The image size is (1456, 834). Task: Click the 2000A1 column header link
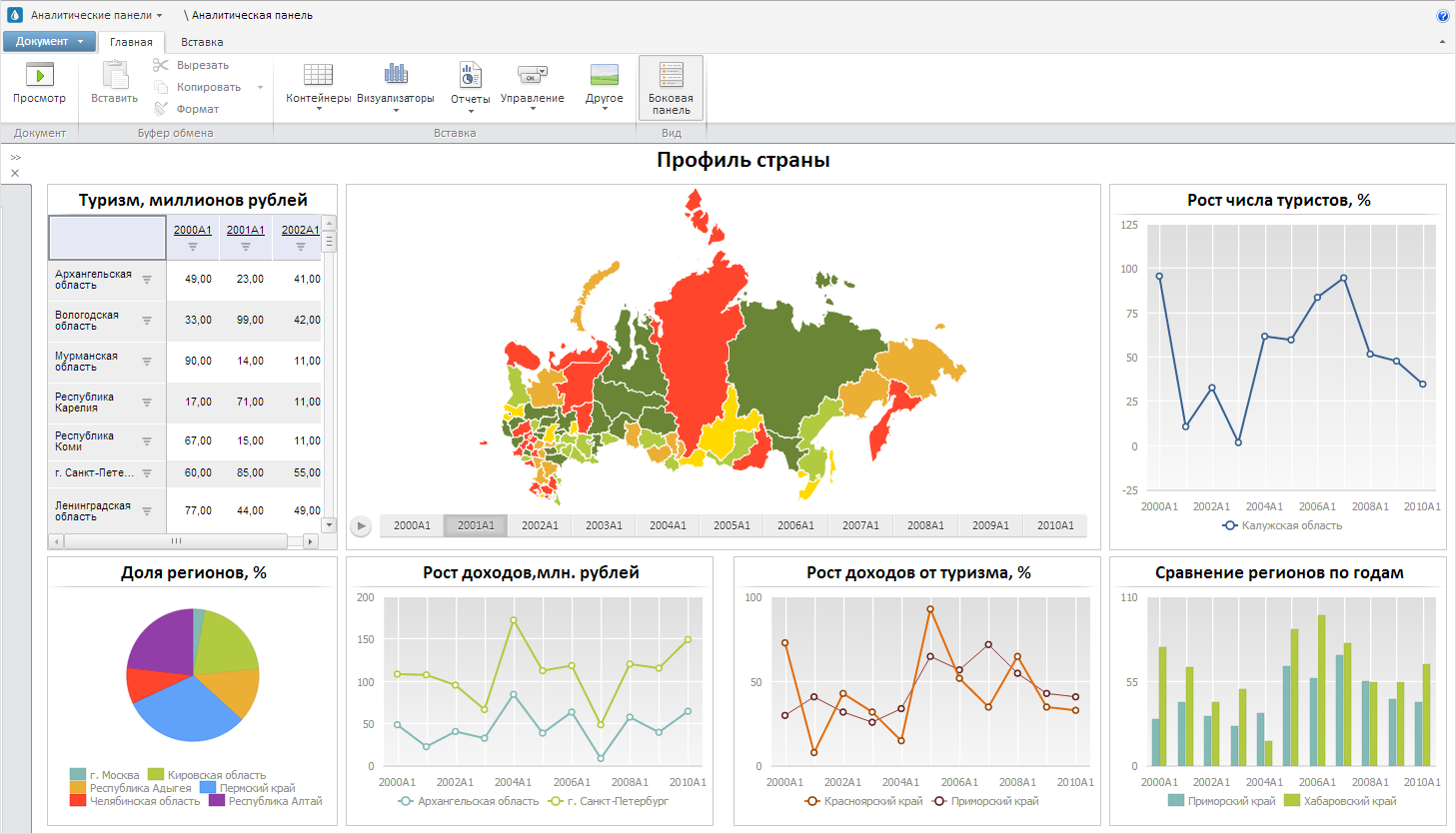coord(193,230)
